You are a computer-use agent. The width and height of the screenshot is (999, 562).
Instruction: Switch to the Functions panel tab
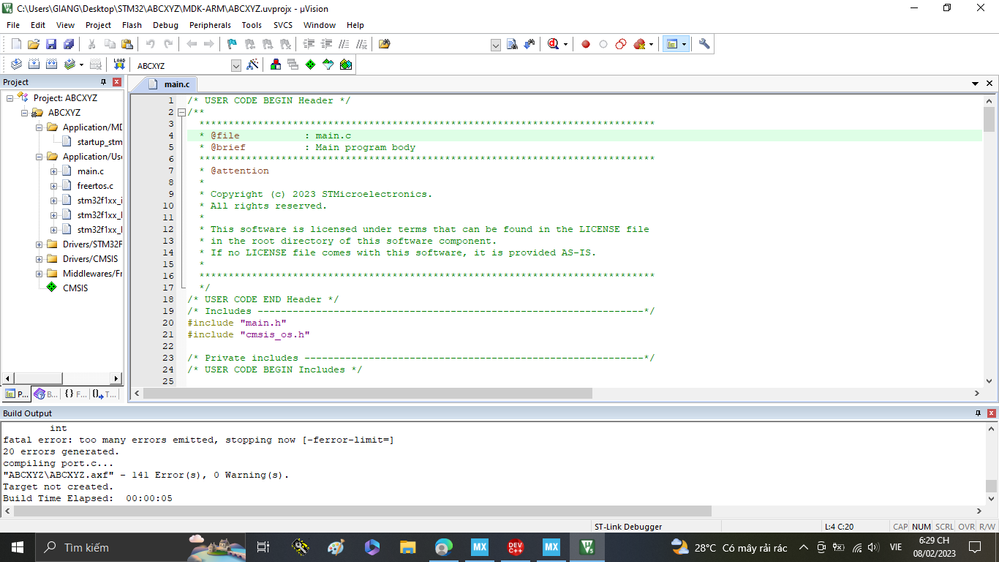pos(76,394)
